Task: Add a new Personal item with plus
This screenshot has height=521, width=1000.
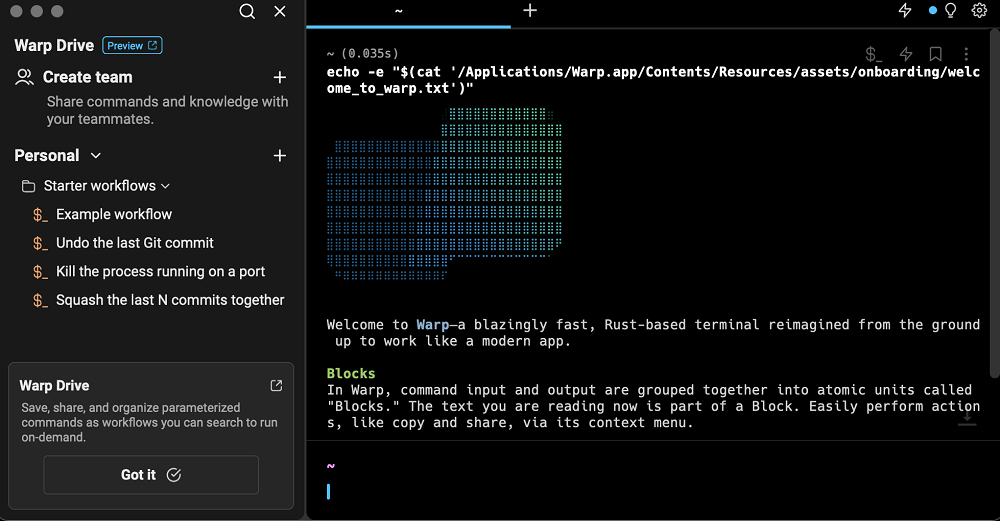Action: [279, 156]
